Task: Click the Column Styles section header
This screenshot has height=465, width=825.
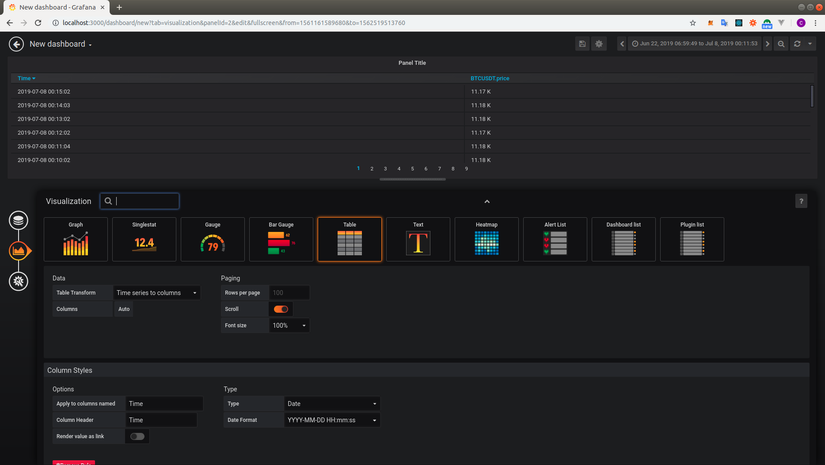Action: coord(426,370)
